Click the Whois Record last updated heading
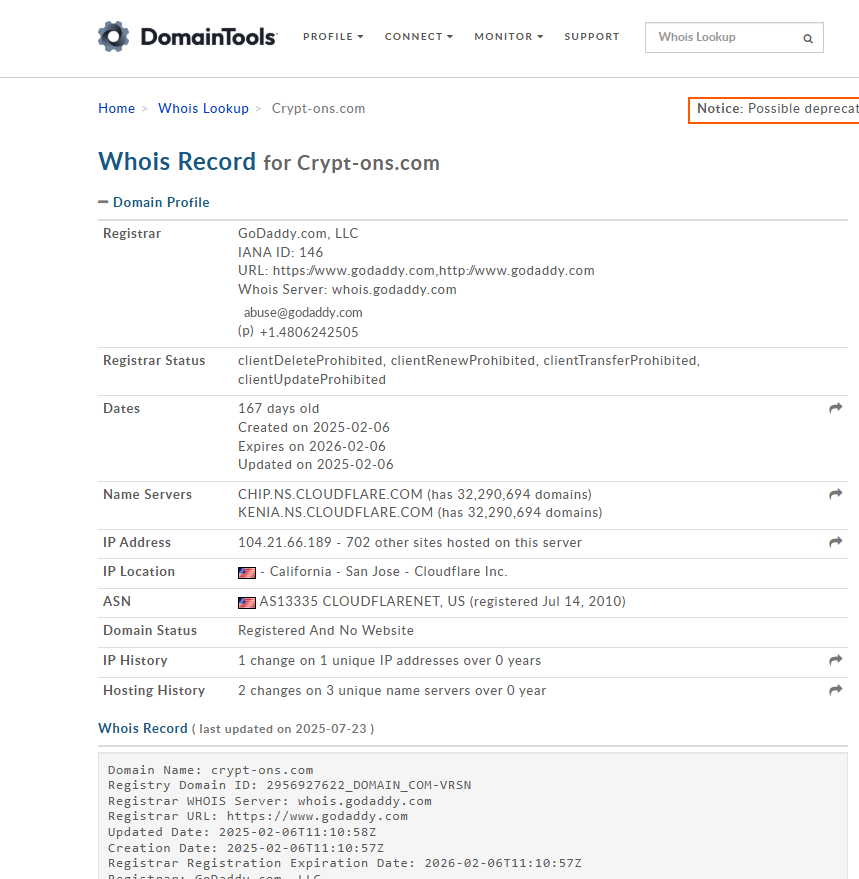The width and height of the screenshot is (859, 879). coord(236,728)
